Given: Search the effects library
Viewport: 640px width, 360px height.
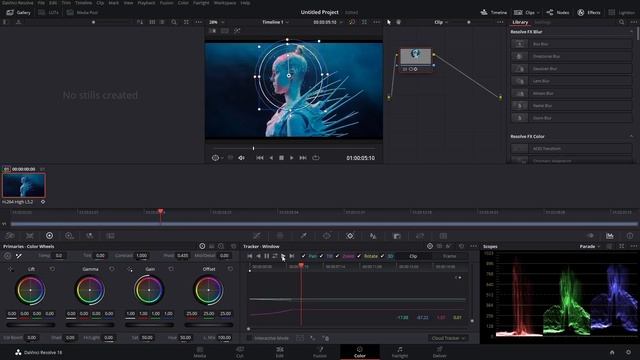Looking at the screenshot, I should click(x=622, y=22).
